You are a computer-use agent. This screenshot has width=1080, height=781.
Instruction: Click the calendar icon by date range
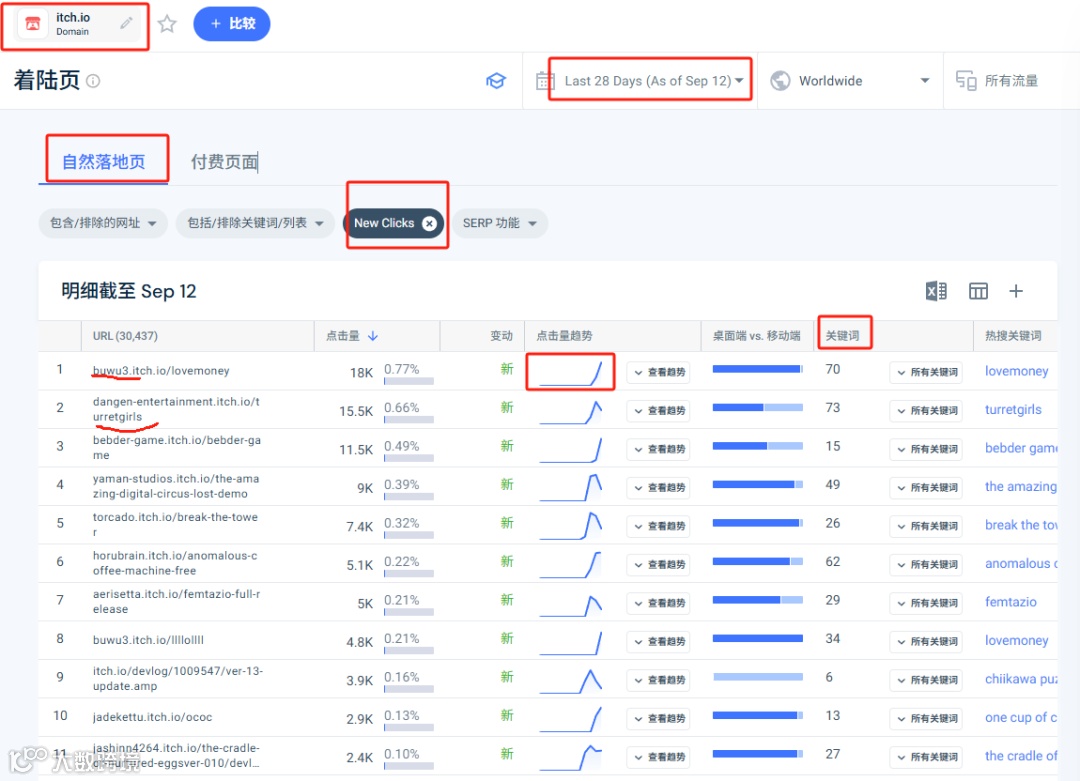tap(545, 81)
